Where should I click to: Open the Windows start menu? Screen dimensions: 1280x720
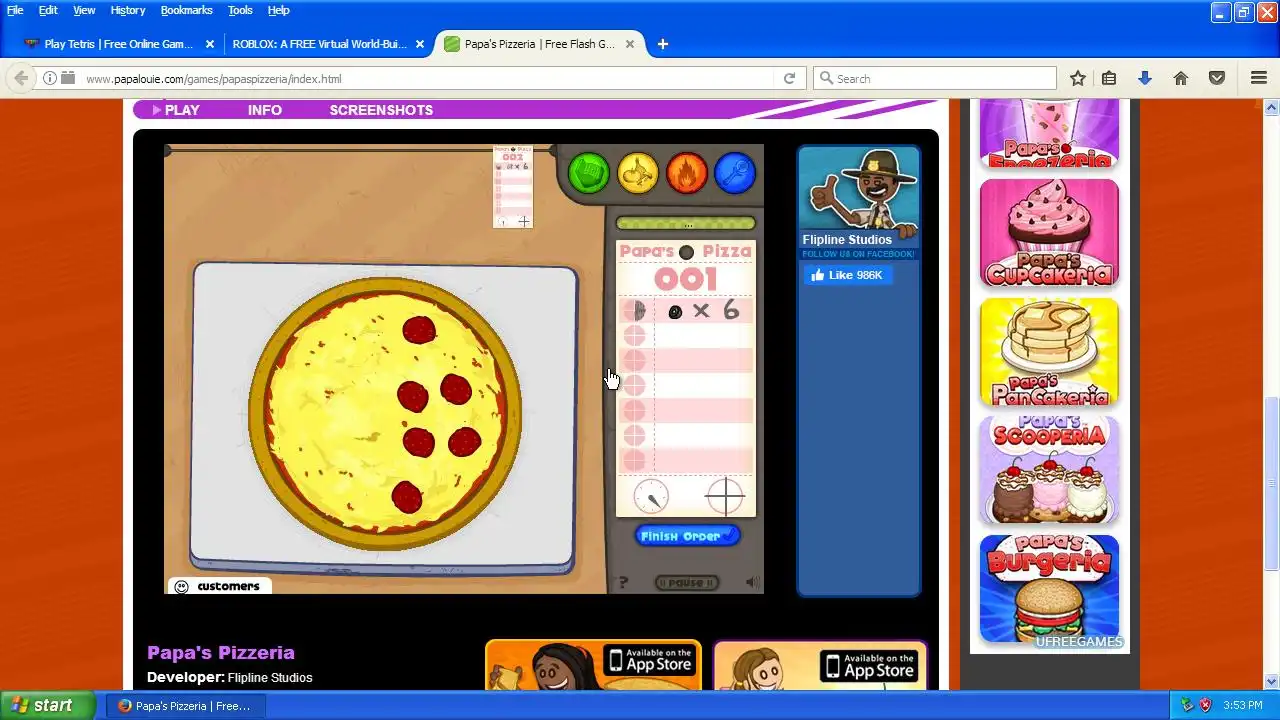point(47,705)
